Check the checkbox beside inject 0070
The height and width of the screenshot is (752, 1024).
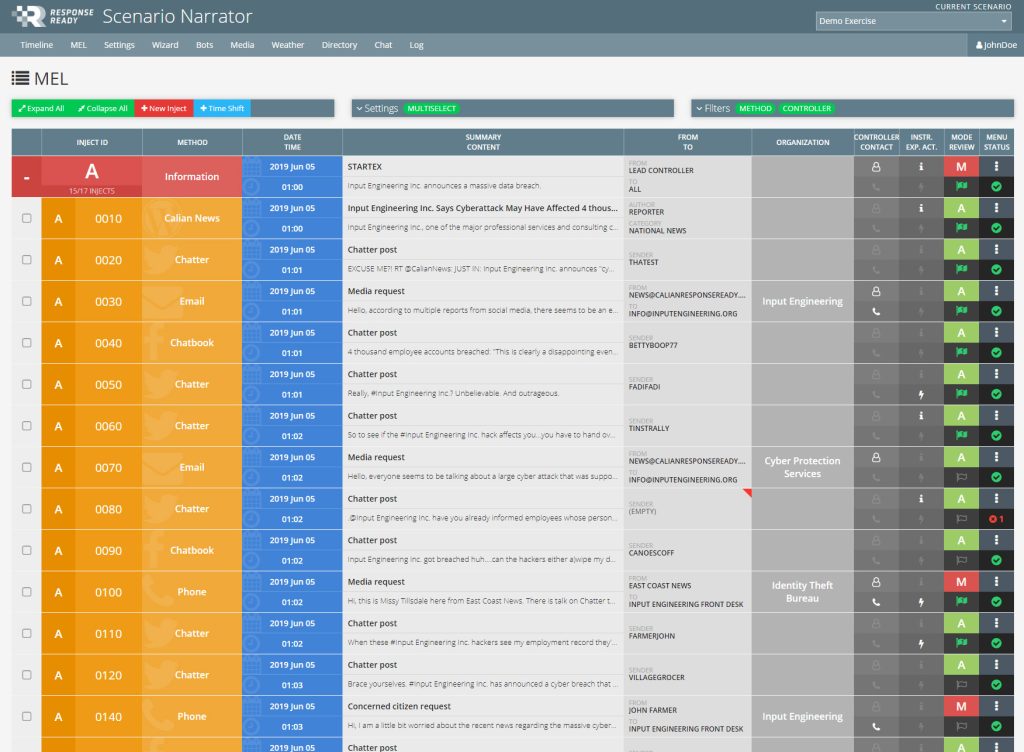[26, 467]
